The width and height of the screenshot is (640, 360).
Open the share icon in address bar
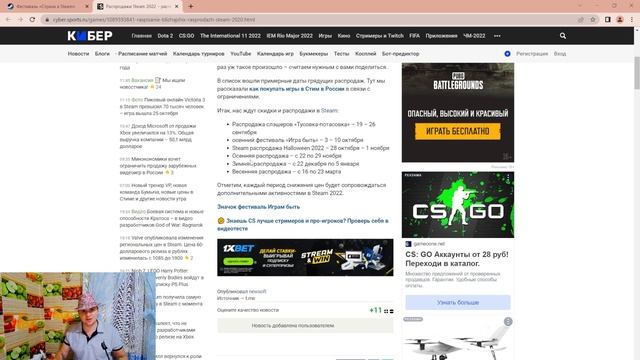pos(581,20)
